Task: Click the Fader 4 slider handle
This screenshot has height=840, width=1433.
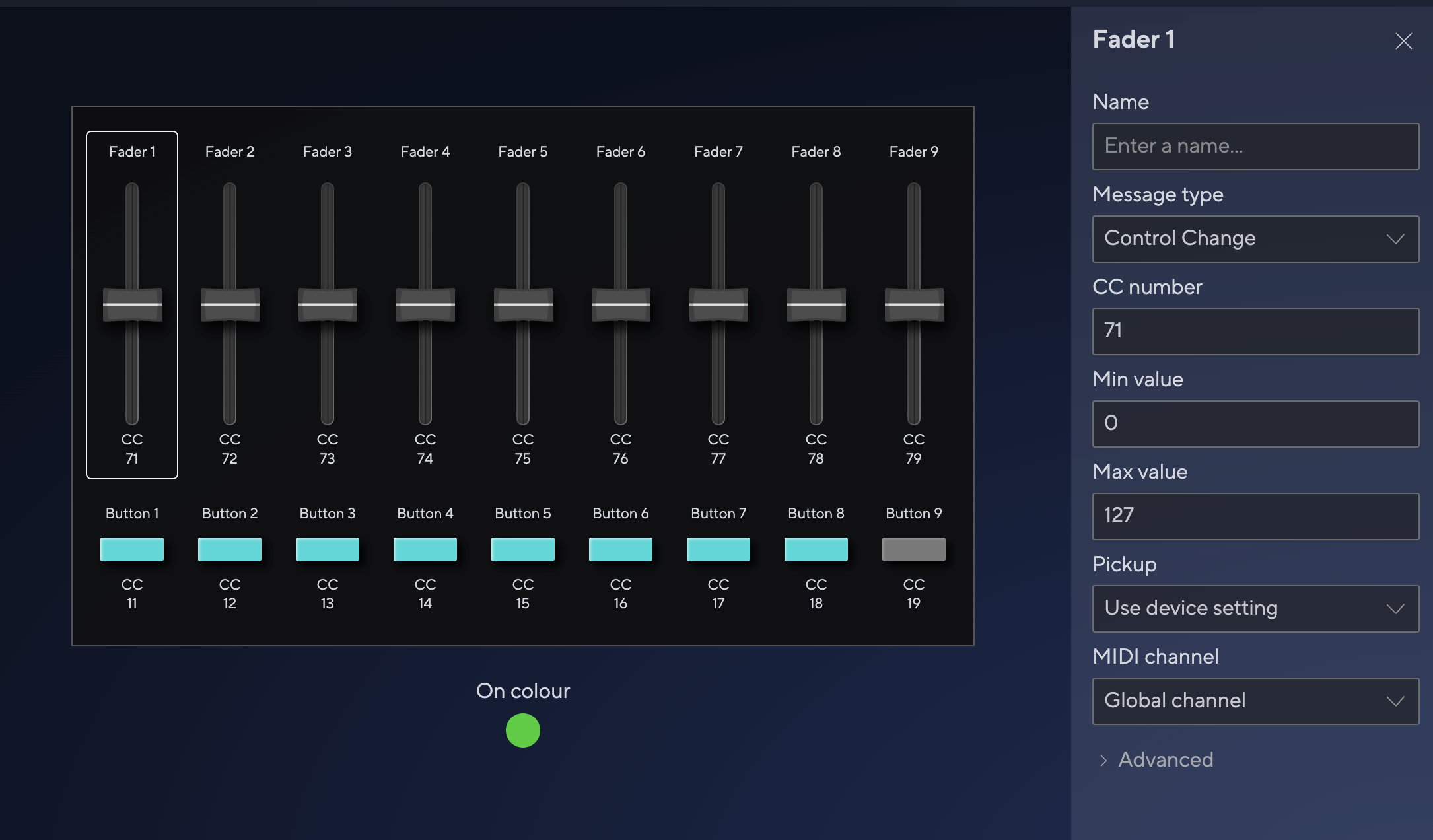Action: (425, 304)
